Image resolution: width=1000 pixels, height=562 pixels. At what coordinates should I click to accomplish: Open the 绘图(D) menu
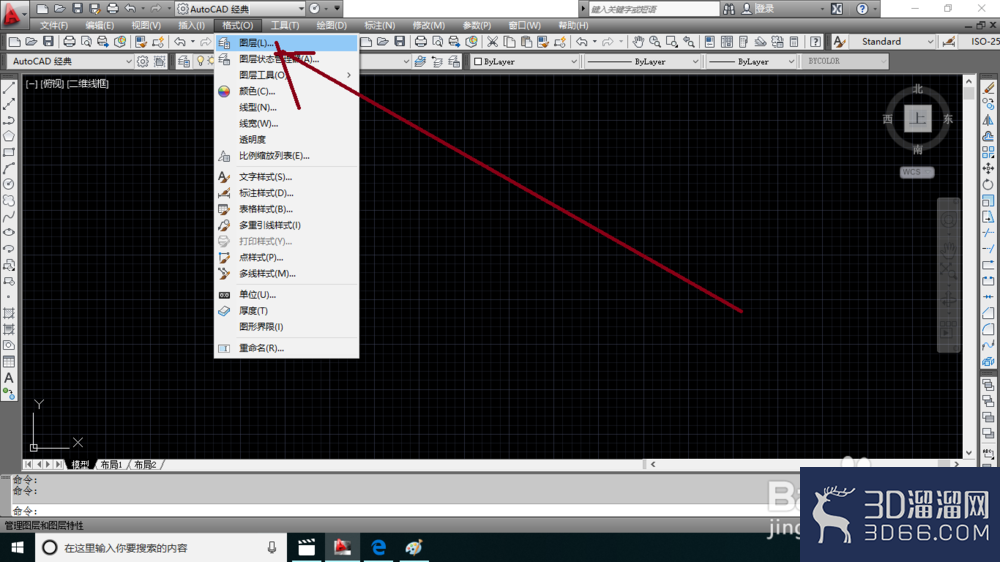coord(332,26)
